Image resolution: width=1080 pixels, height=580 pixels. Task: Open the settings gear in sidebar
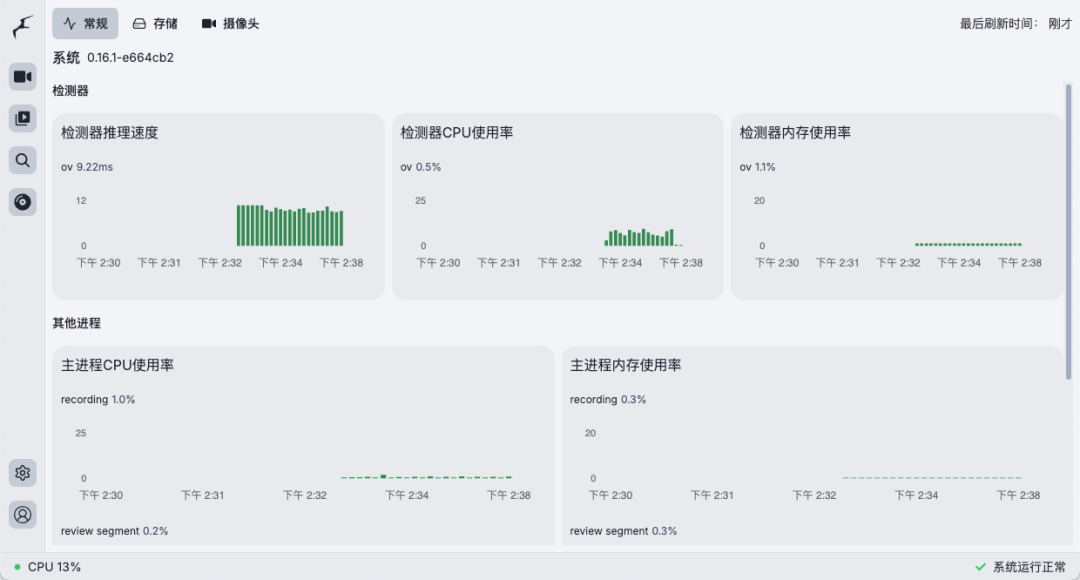pos(23,473)
